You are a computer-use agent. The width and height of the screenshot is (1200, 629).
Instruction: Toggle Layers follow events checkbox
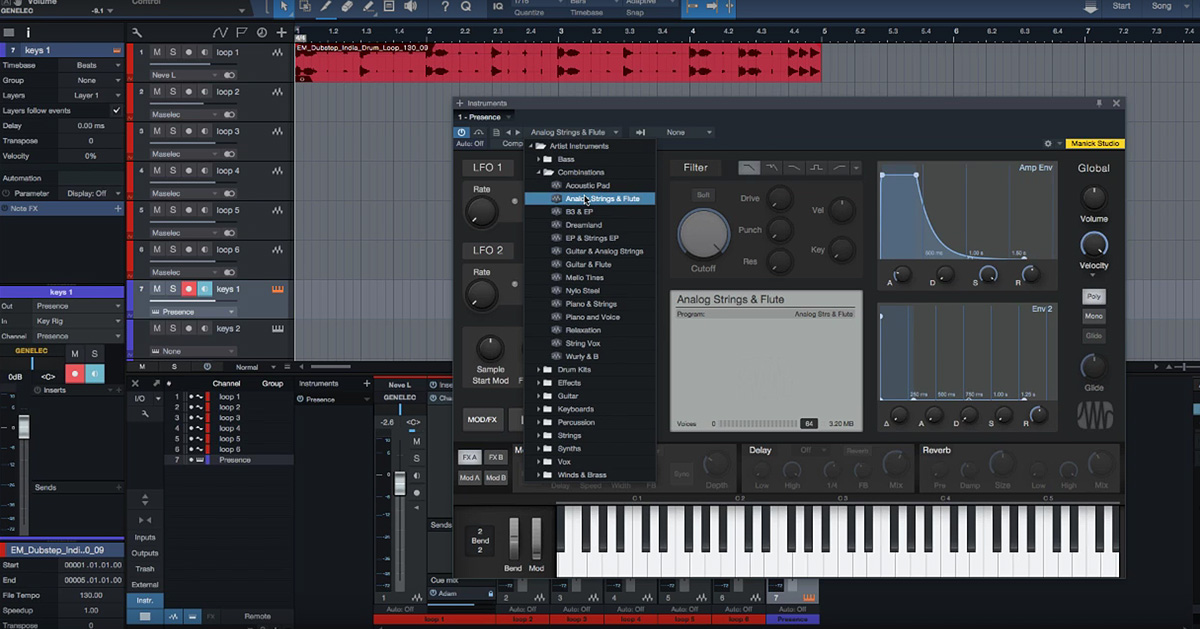(116, 110)
